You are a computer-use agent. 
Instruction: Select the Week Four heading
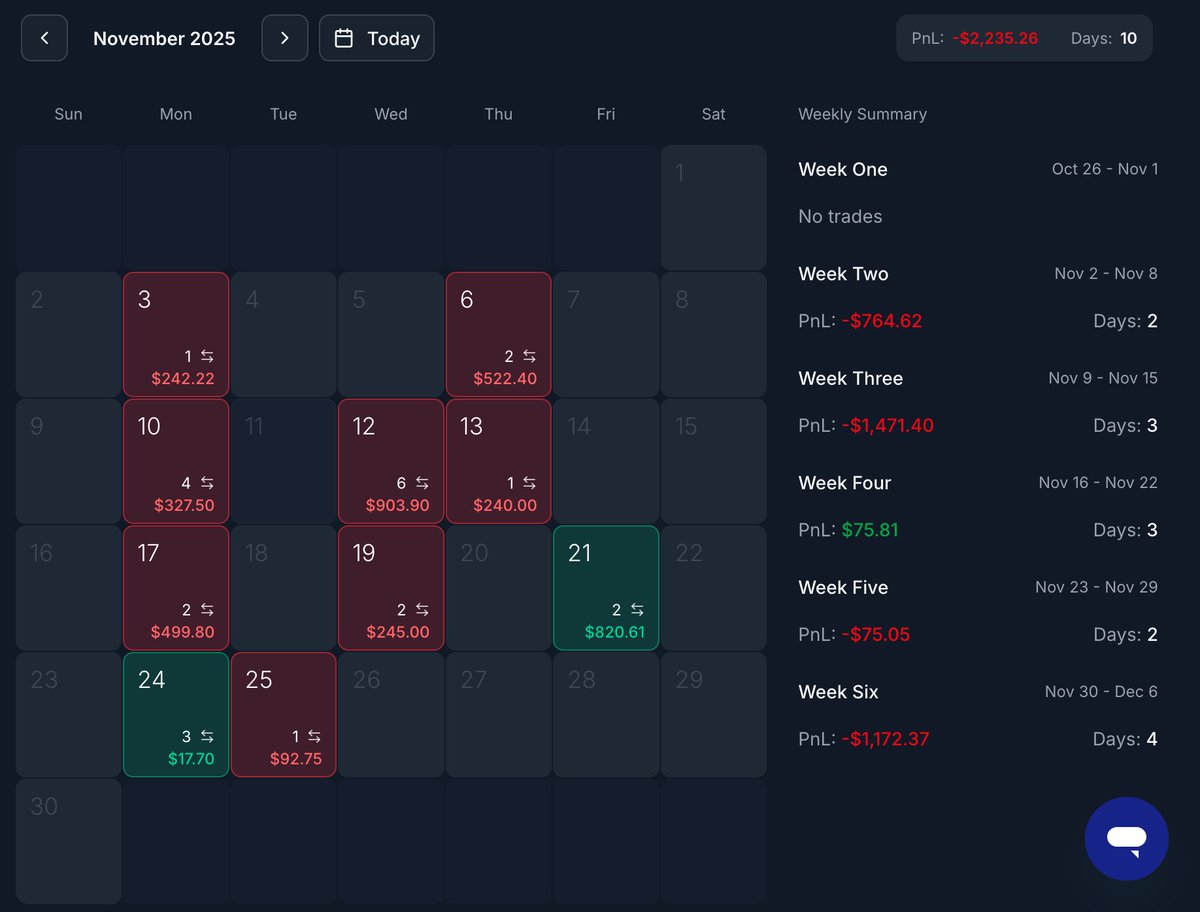[844, 483]
